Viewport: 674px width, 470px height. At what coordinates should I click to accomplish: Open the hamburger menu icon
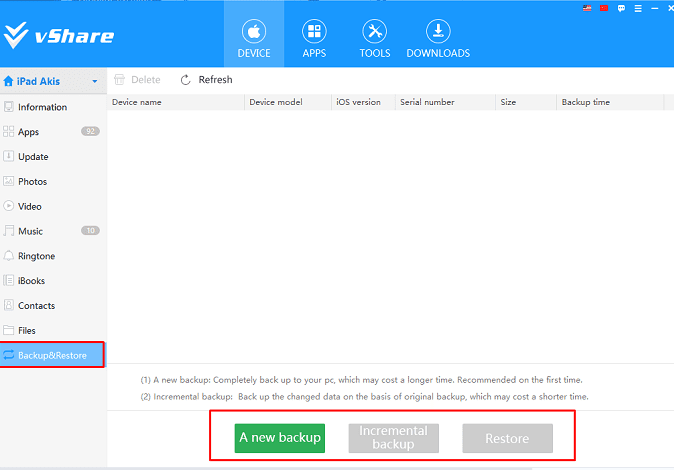638,8
